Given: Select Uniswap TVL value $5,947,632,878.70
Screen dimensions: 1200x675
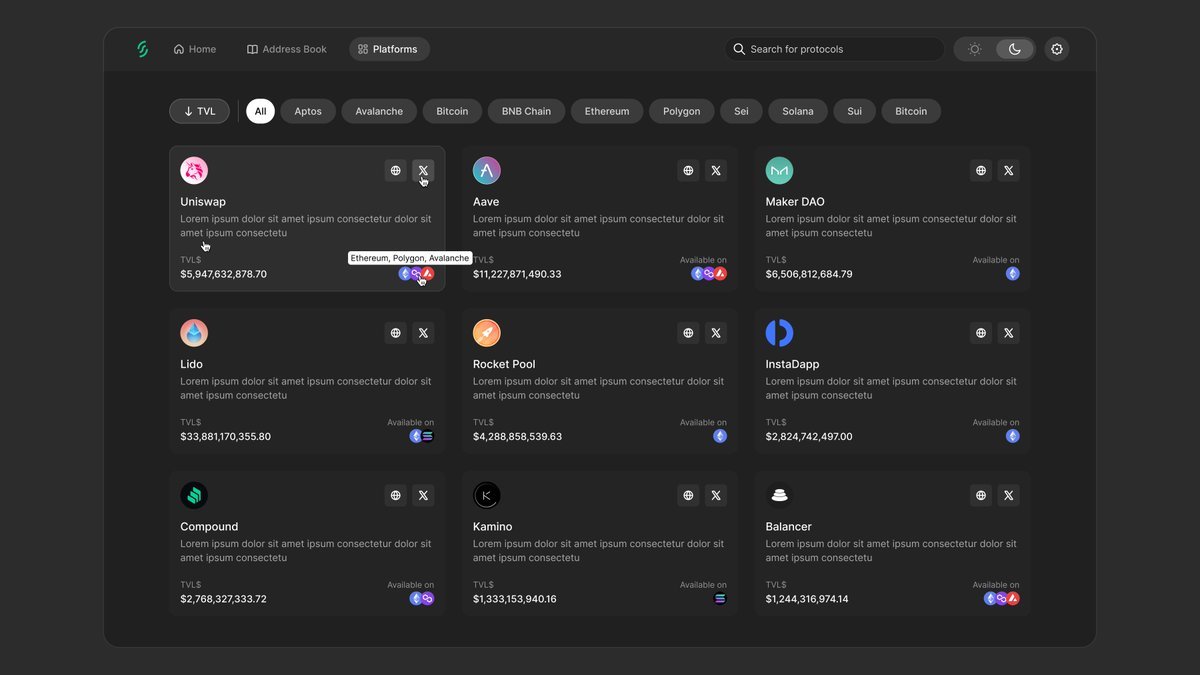Looking at the screenshot, I should [x=223, y=274].
